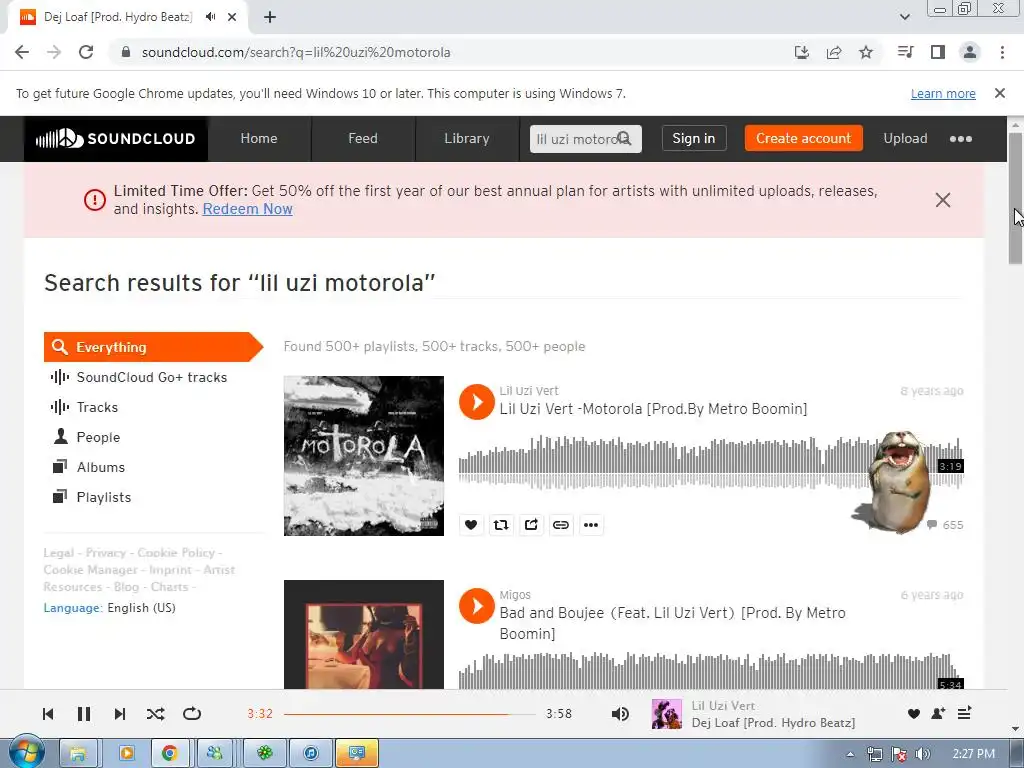Open a new browser tab
Image resolution: width=1024 pixels, height=768 pixels.
[270, 17]
